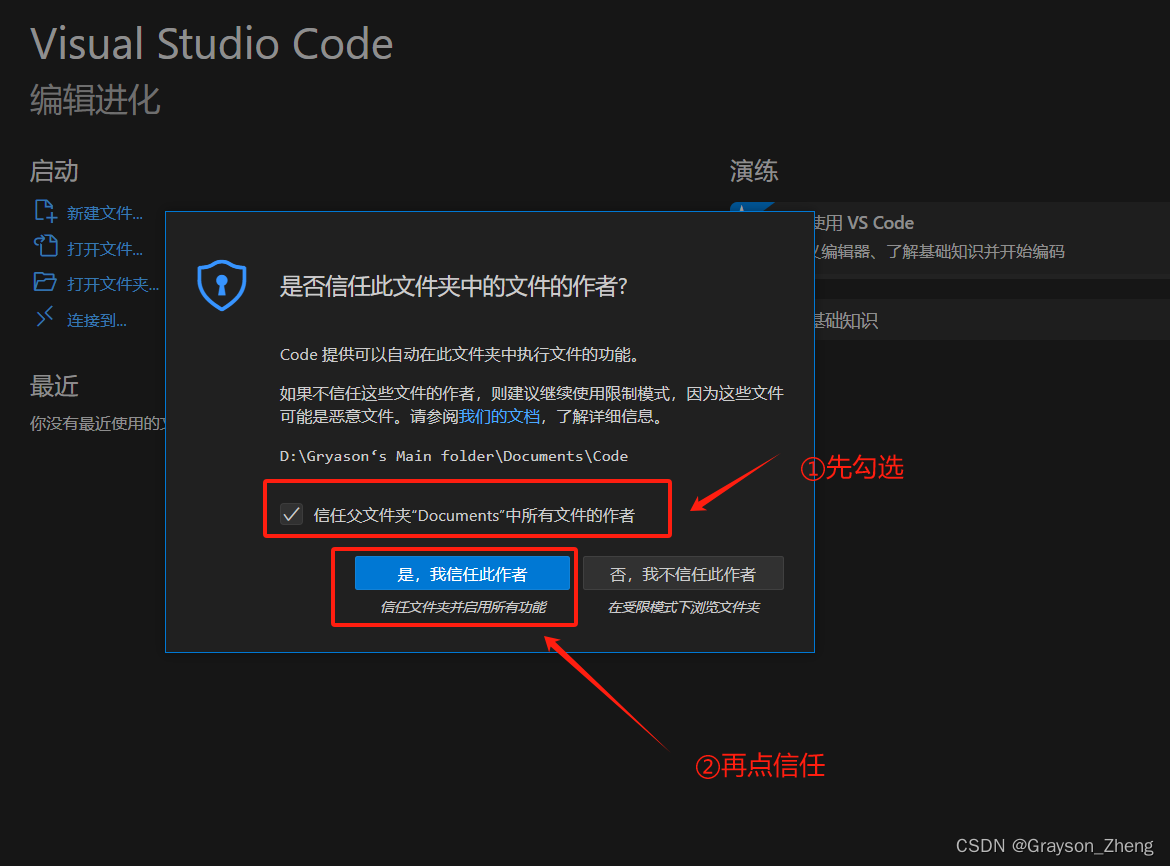Click the 最近 section heading
This screenshot has width=1170, height=866.
click(x=54, y=386)
